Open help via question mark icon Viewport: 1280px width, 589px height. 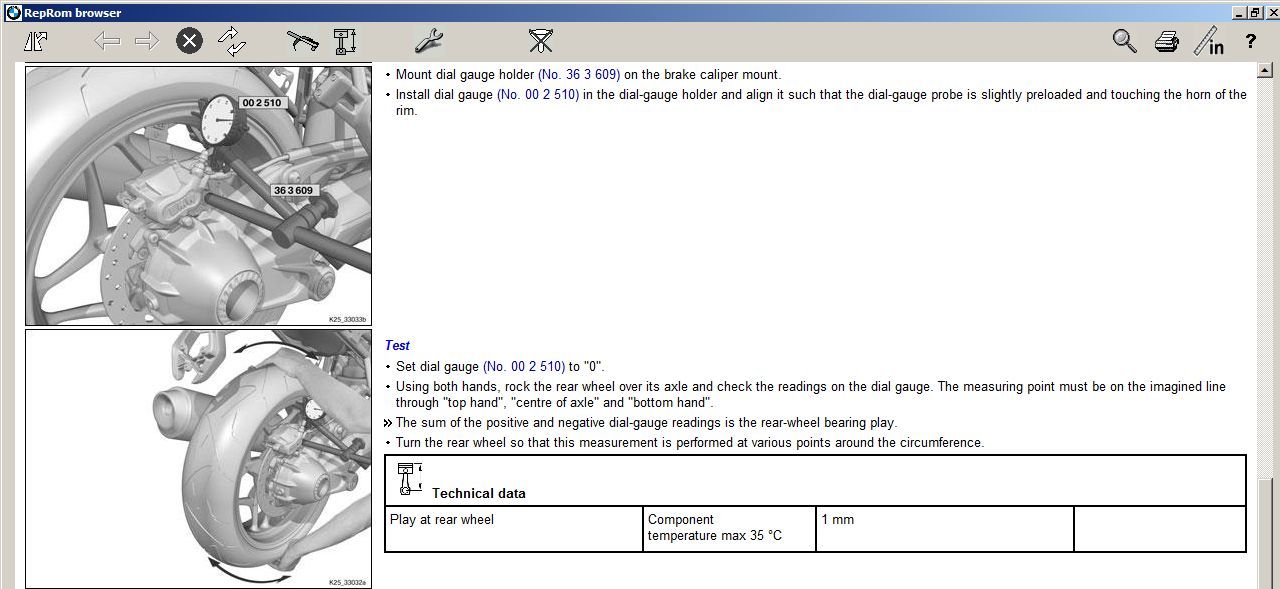(1250, 41)
